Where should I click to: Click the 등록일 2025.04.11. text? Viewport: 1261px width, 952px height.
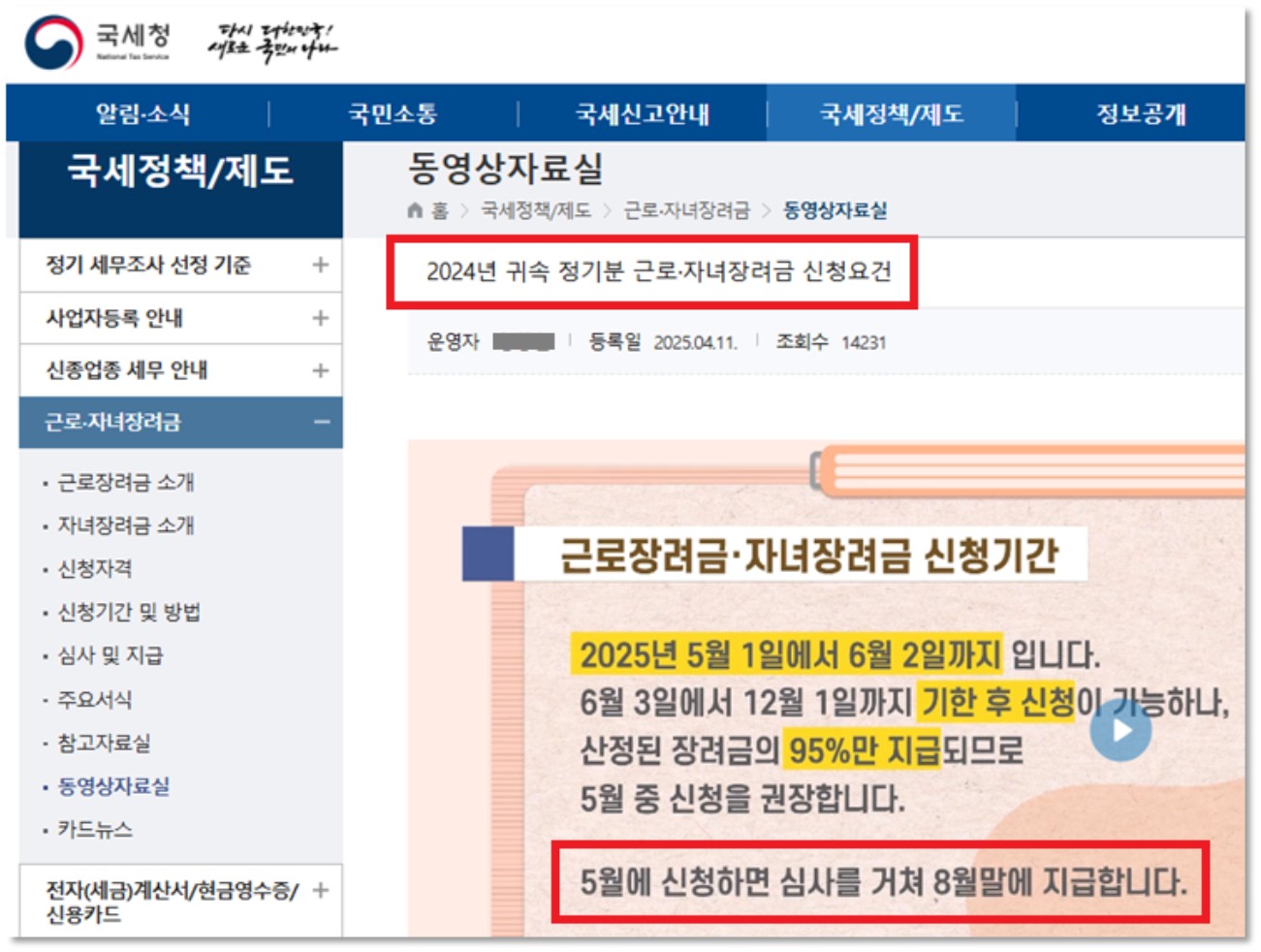tap(663, 342)
